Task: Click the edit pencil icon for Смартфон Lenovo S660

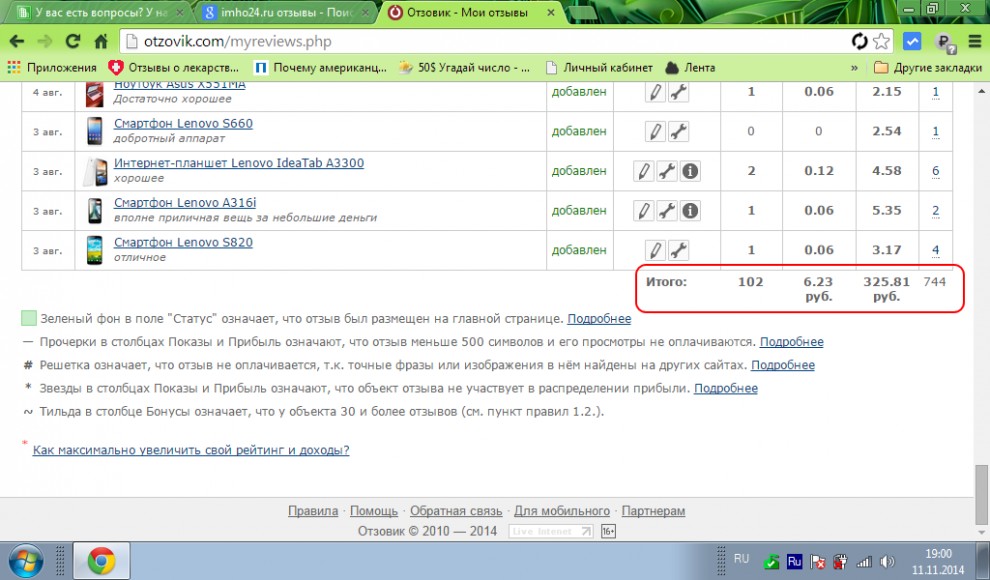Action: [655, 131]
